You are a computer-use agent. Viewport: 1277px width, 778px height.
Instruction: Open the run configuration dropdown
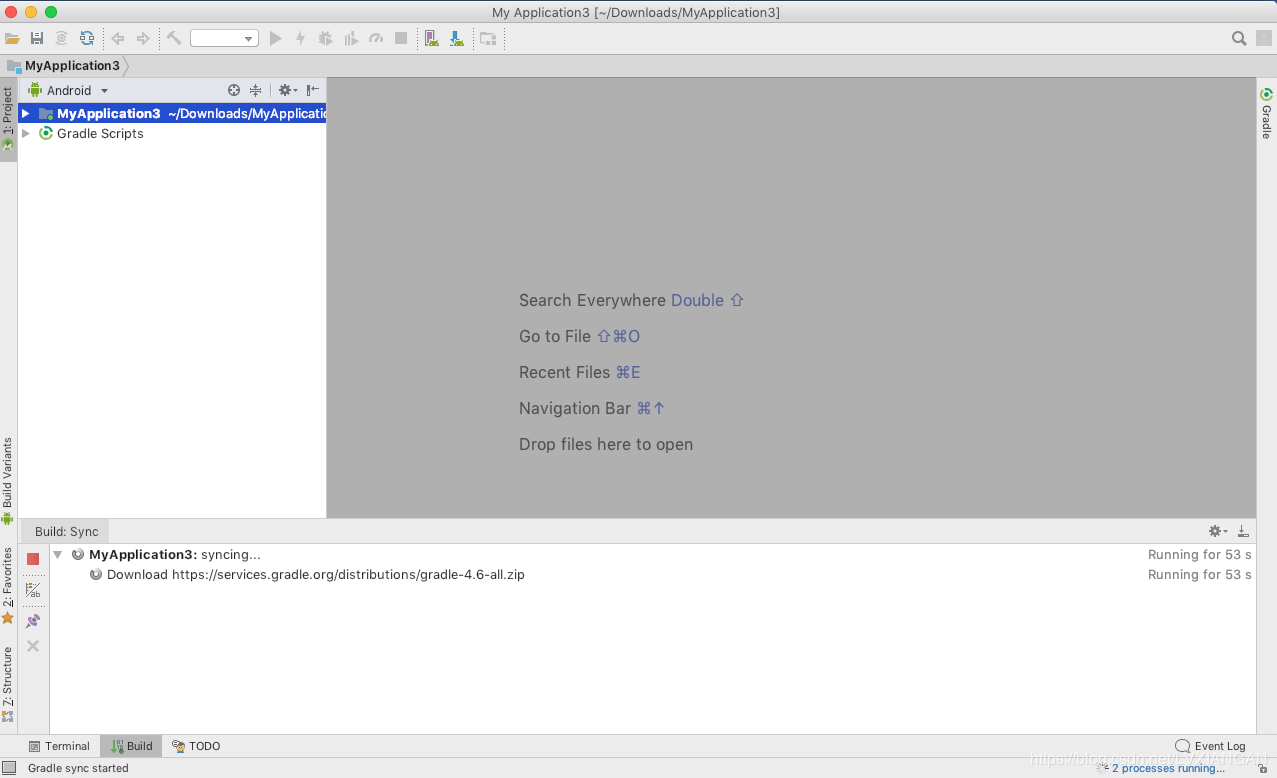point(224,38)
